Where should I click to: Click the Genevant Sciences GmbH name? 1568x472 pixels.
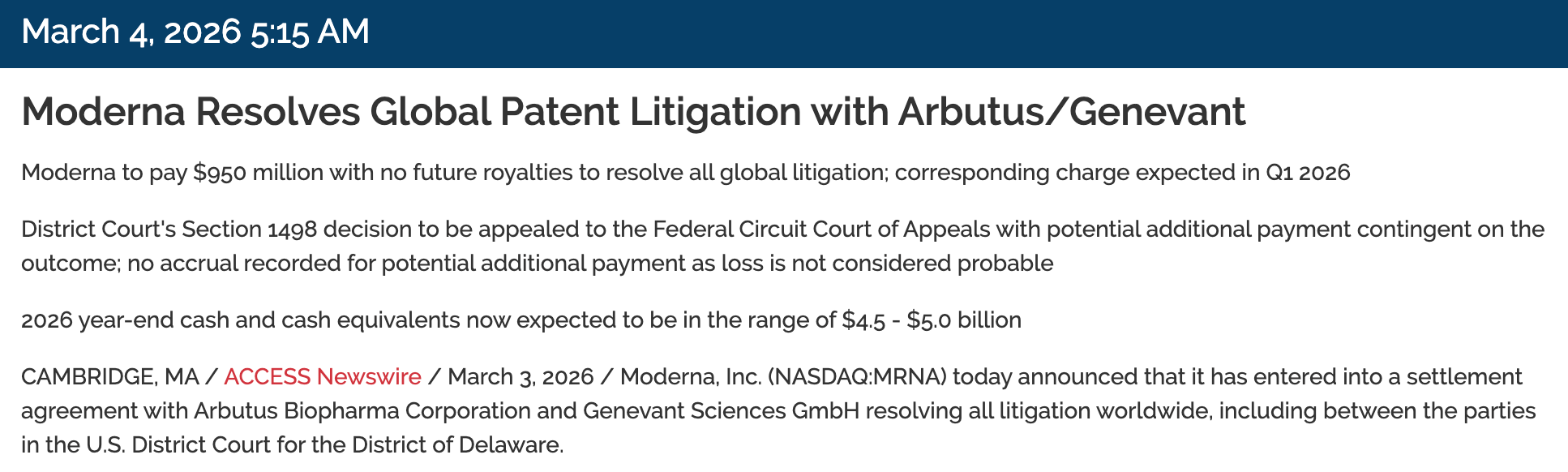click(x=721, y=411)
